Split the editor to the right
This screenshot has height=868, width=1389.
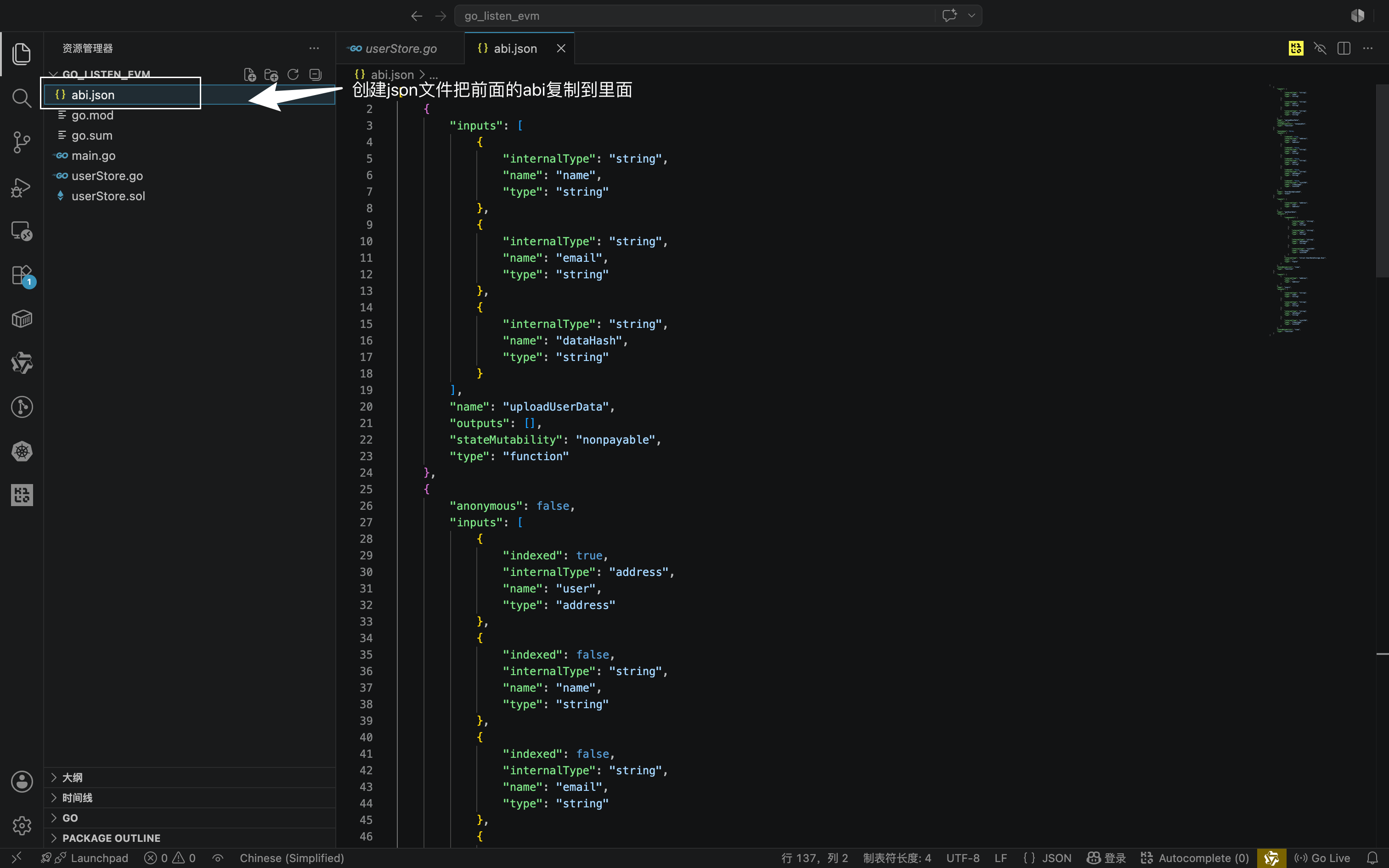click(x=1344, y=48)
